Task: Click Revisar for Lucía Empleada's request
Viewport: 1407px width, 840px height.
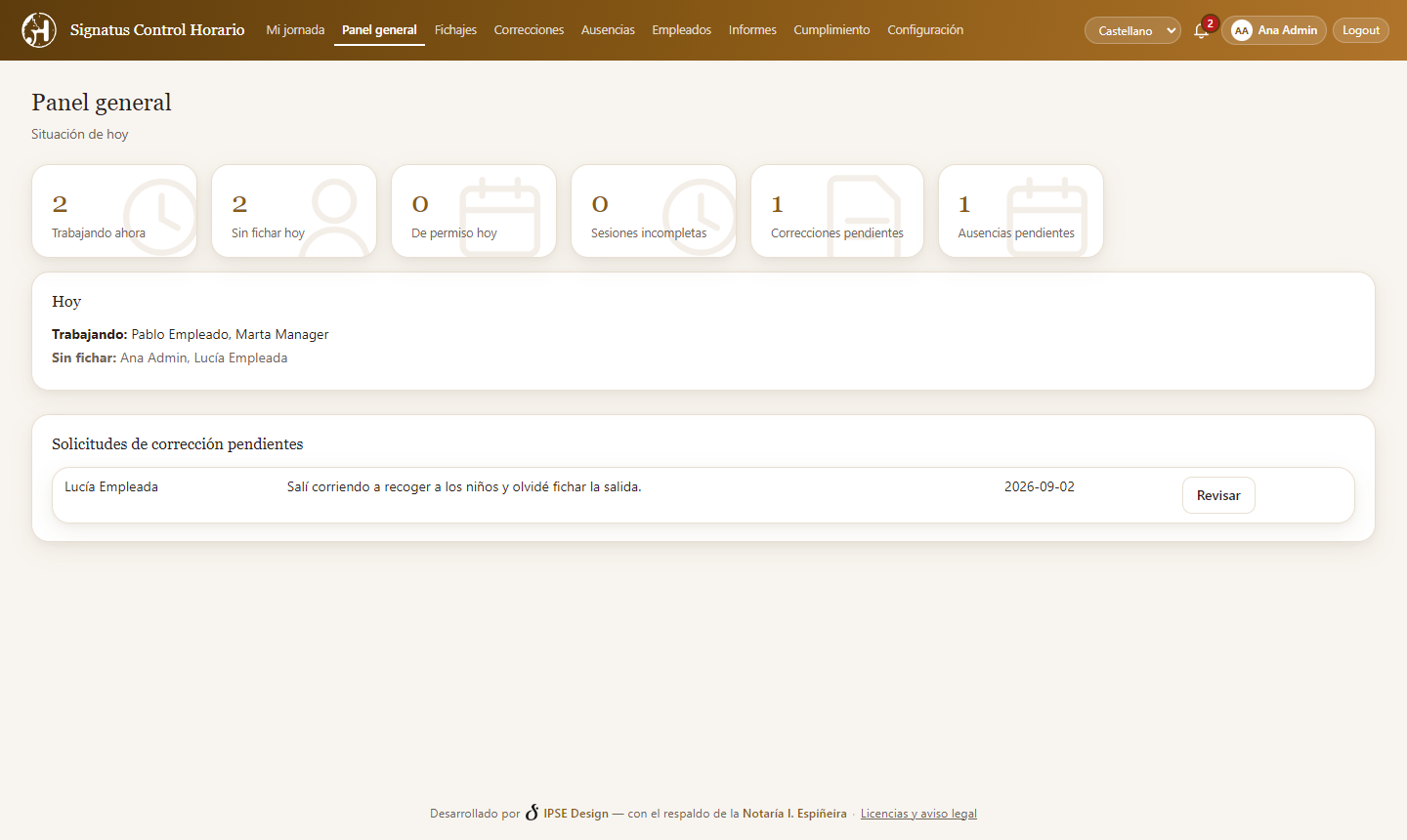Action: (x=1218, y=495)
